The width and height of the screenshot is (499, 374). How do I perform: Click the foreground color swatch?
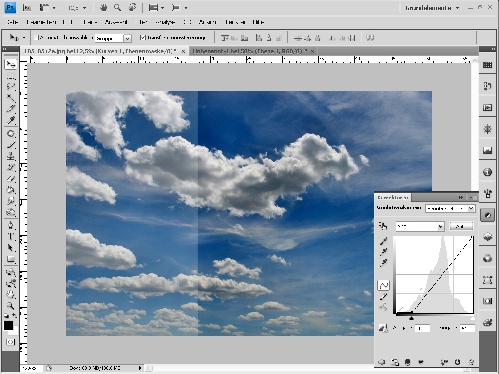8,325
